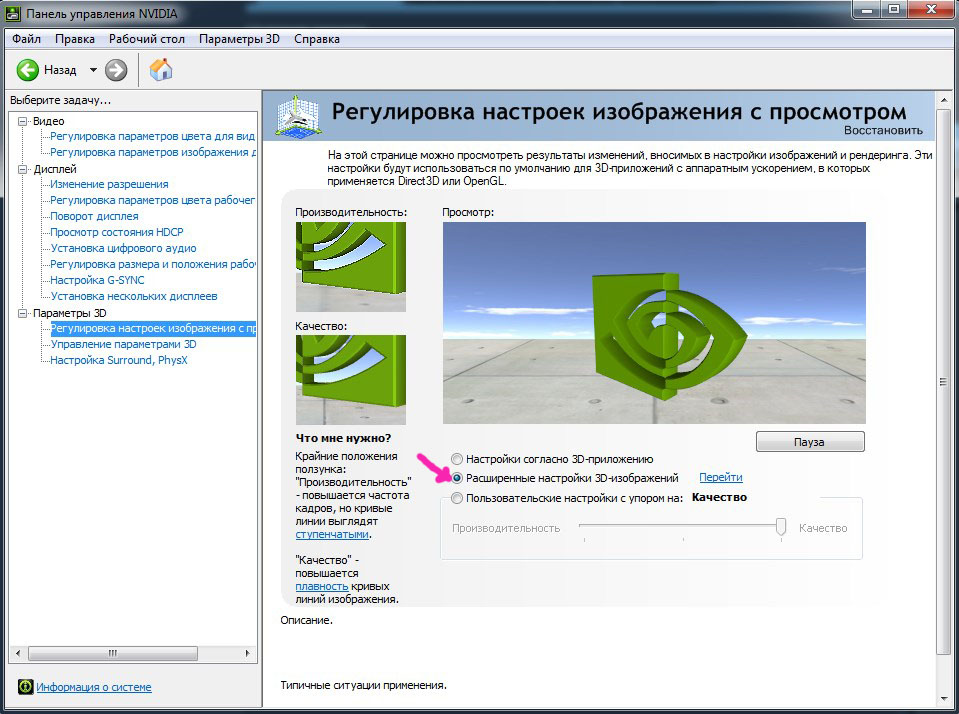Select Пользовательские настройки с упором на radio button
959x714 pixels.
coord(457,498)
